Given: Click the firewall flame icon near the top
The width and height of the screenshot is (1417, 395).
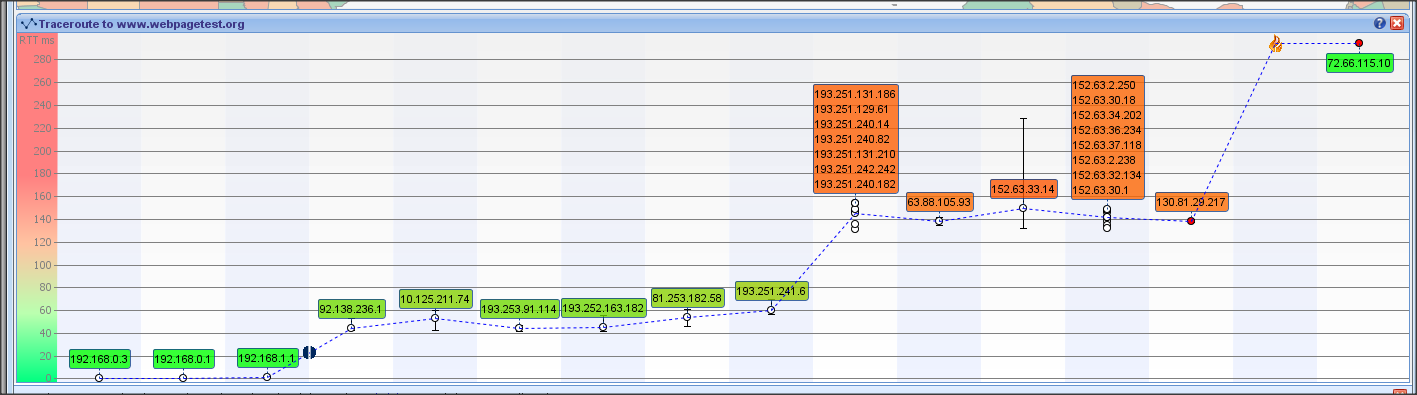Looking at the screenshot, I should coord(1275,43).
